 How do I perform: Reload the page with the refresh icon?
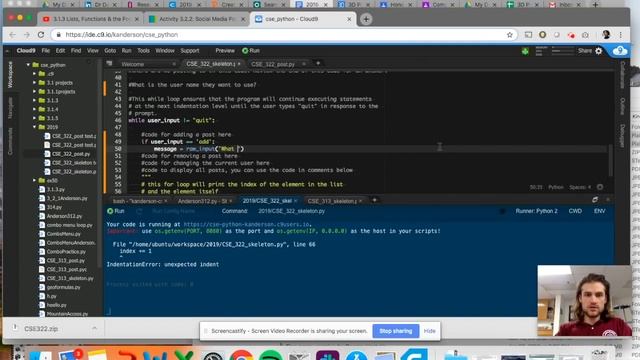click(41, 35)
